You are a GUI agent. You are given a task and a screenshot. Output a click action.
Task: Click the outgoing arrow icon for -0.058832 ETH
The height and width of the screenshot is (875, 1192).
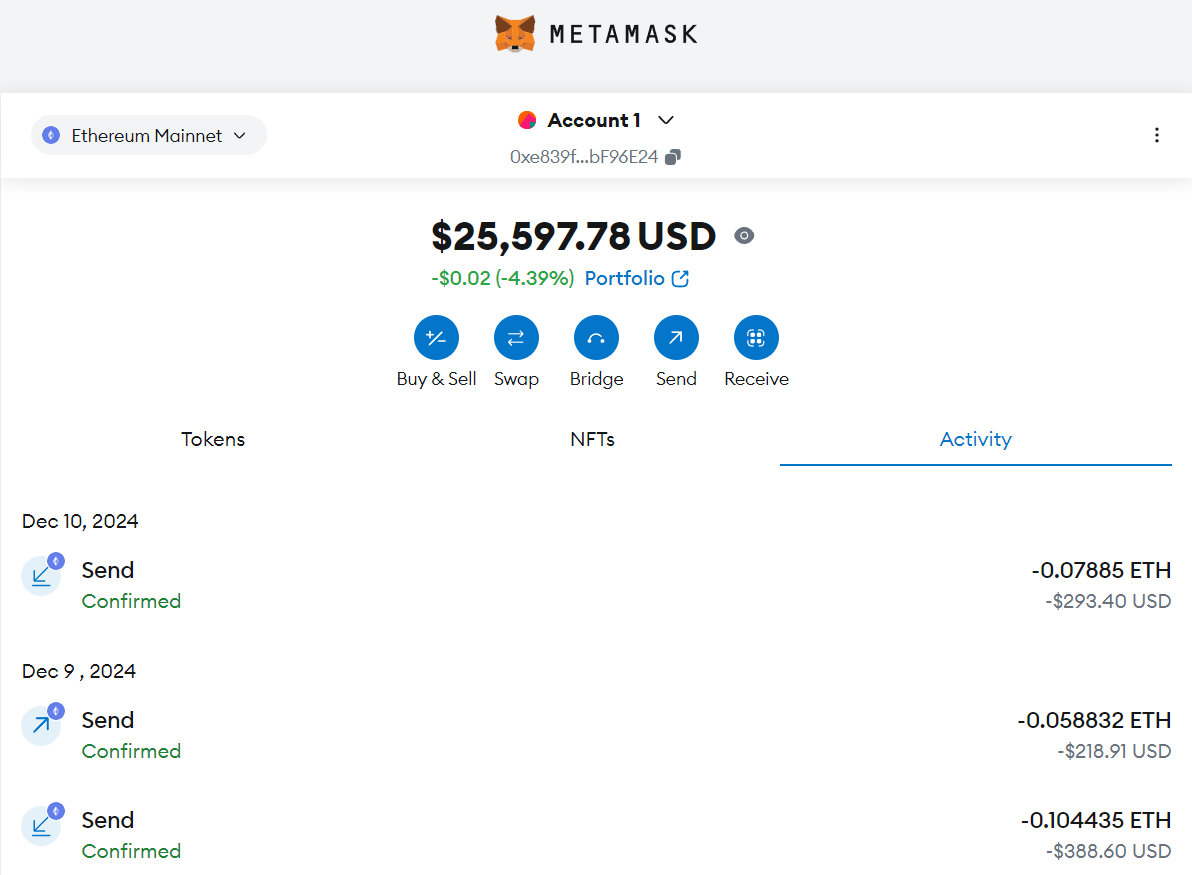click(41, 726)
